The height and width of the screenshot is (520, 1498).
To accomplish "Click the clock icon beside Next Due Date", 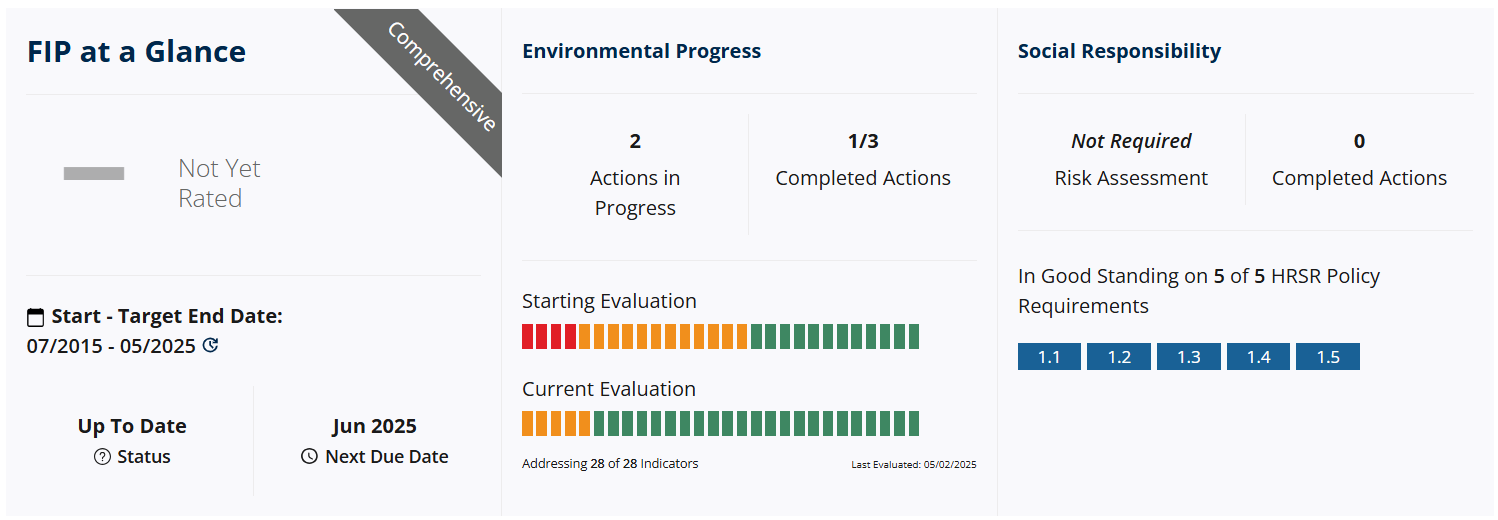I will coord(309,457).
